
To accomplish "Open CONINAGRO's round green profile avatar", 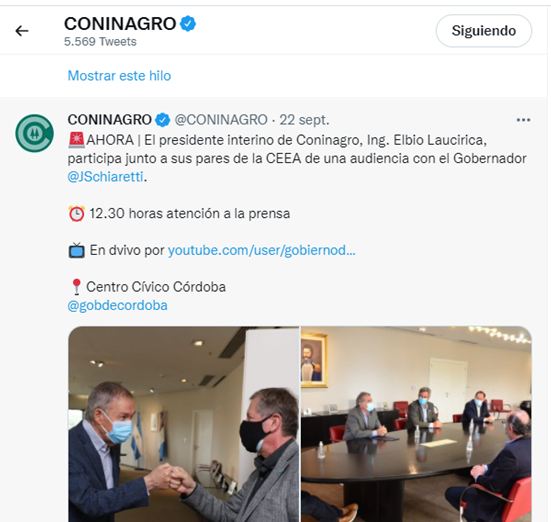I will (x=34, y=133).
